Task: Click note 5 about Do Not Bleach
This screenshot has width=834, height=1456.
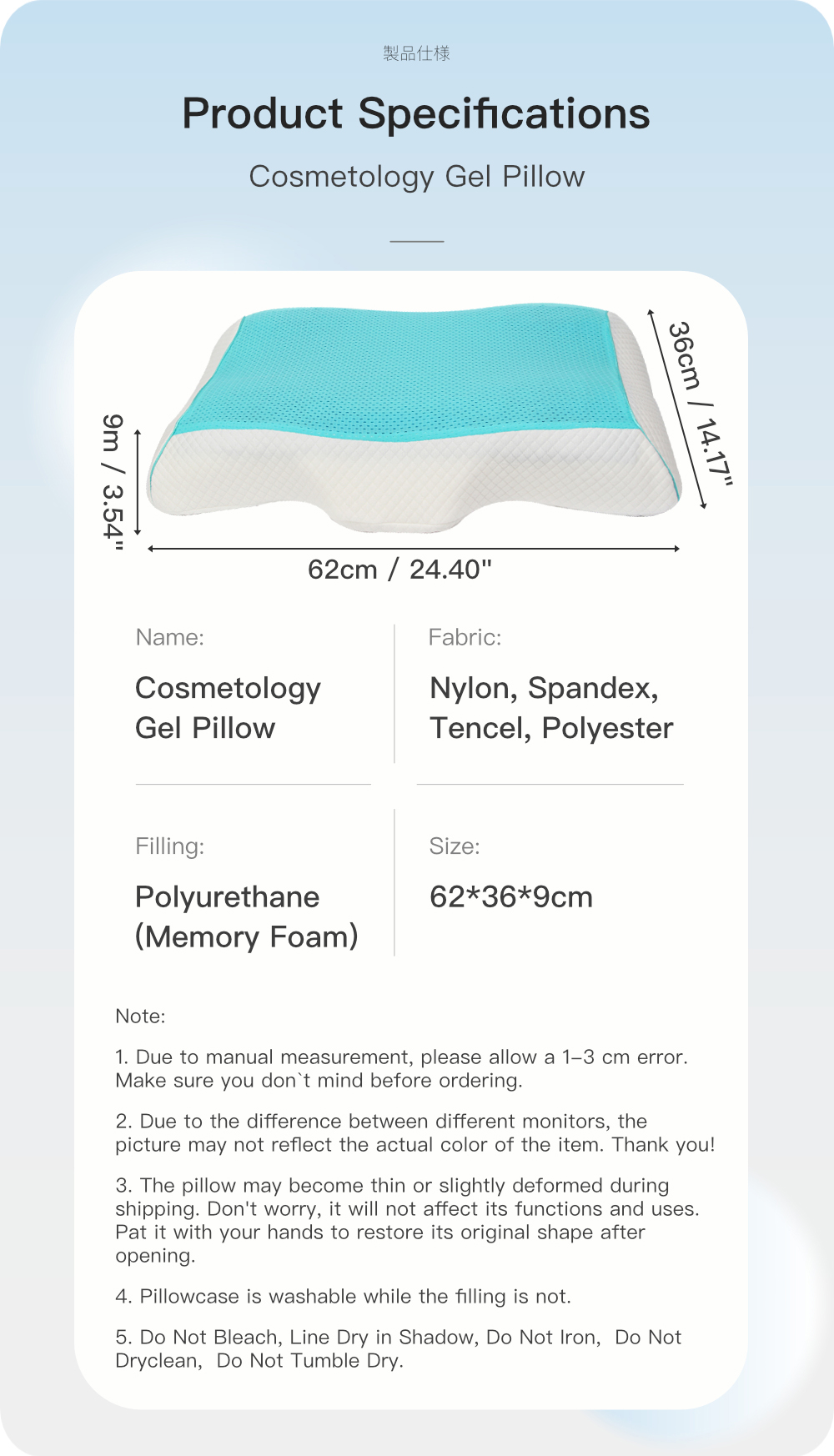Action: tap(399, 1349)
